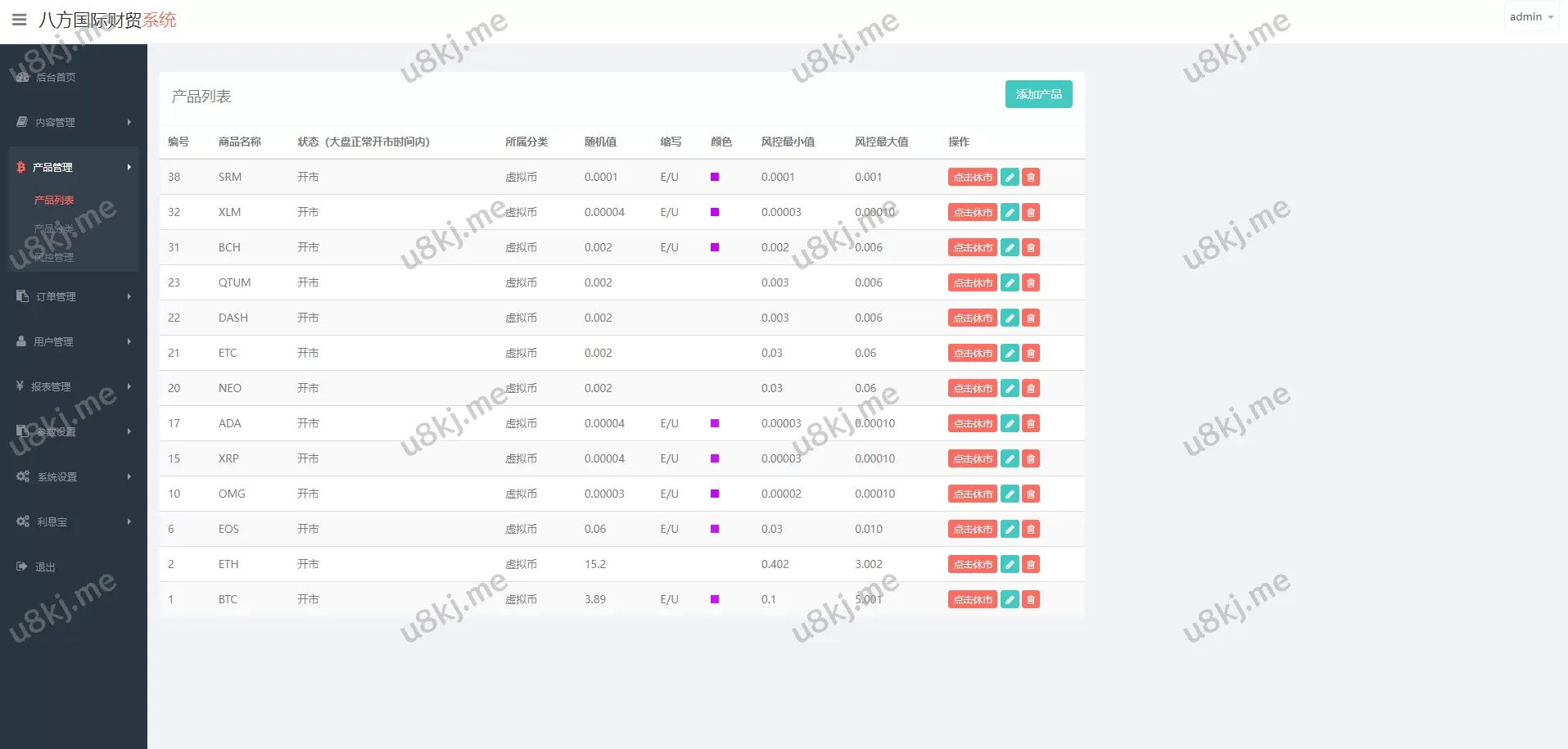Click the hamburger menu icon in header
Viewport: 1568px width, 749px height.
click(x=20, y=20)
